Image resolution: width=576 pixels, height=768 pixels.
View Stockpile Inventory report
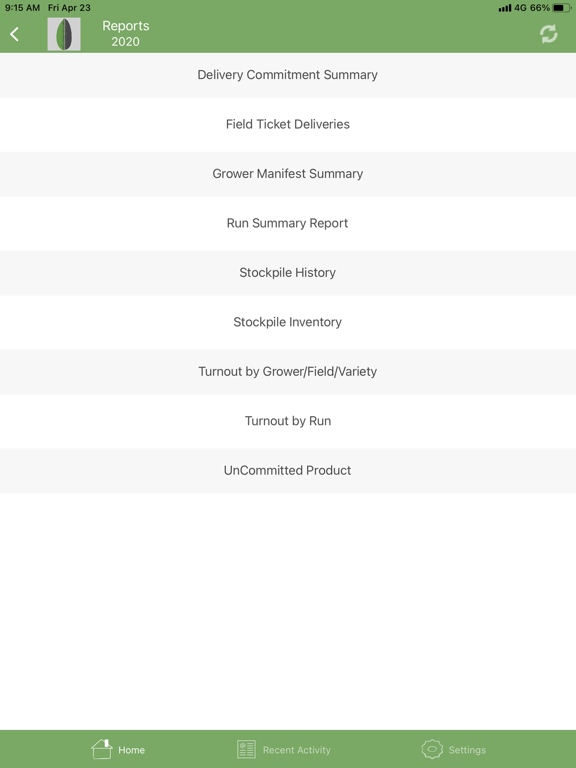click(288, 322)
